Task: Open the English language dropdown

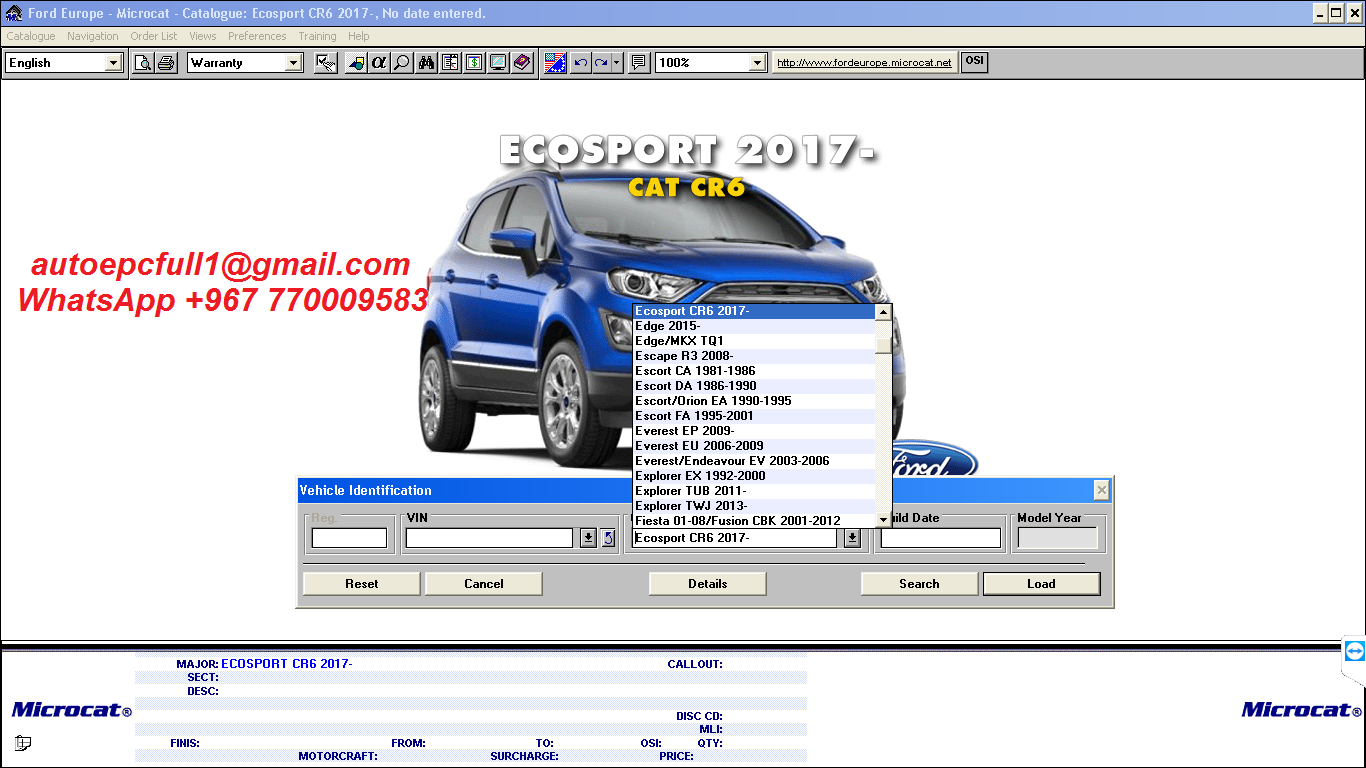Action: tap(113, 62)
